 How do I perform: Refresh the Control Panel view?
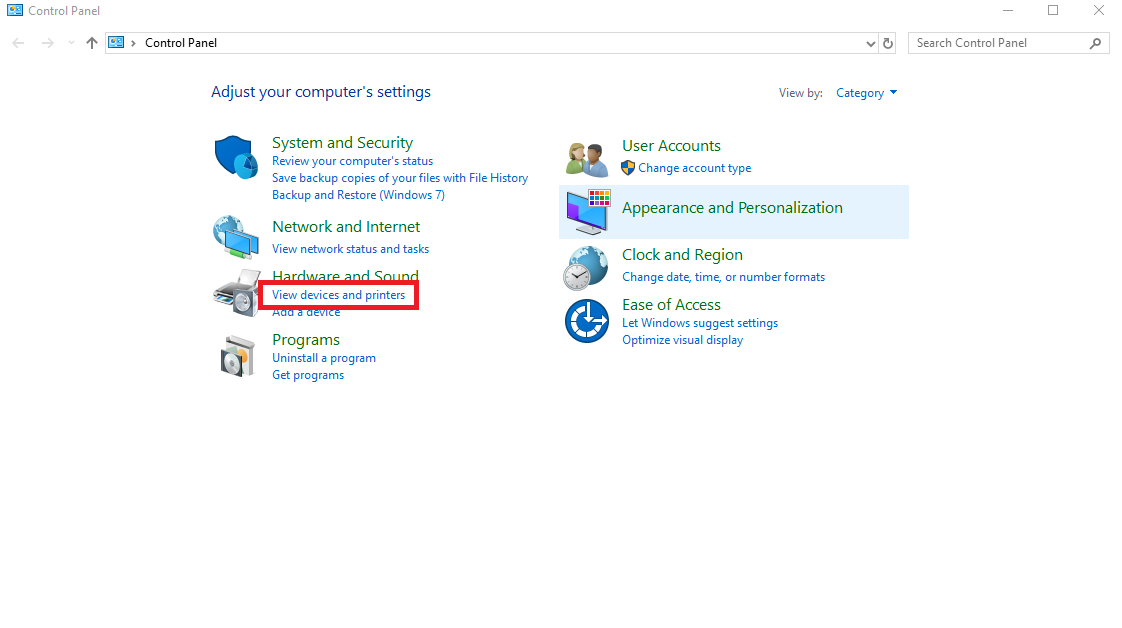click(x=888, y=43)
